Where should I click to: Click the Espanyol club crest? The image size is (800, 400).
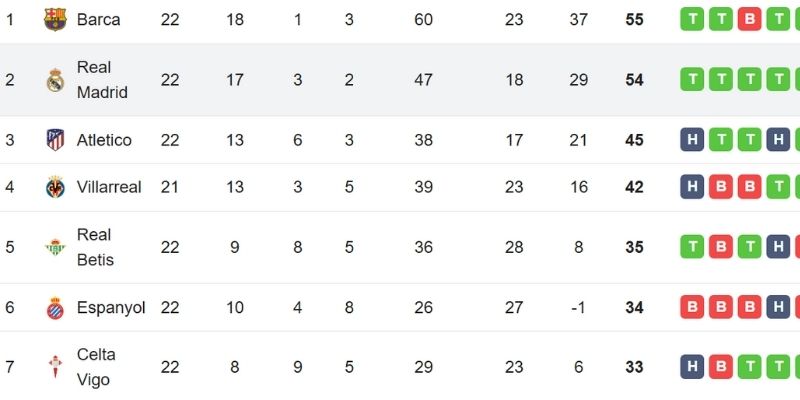55,308
